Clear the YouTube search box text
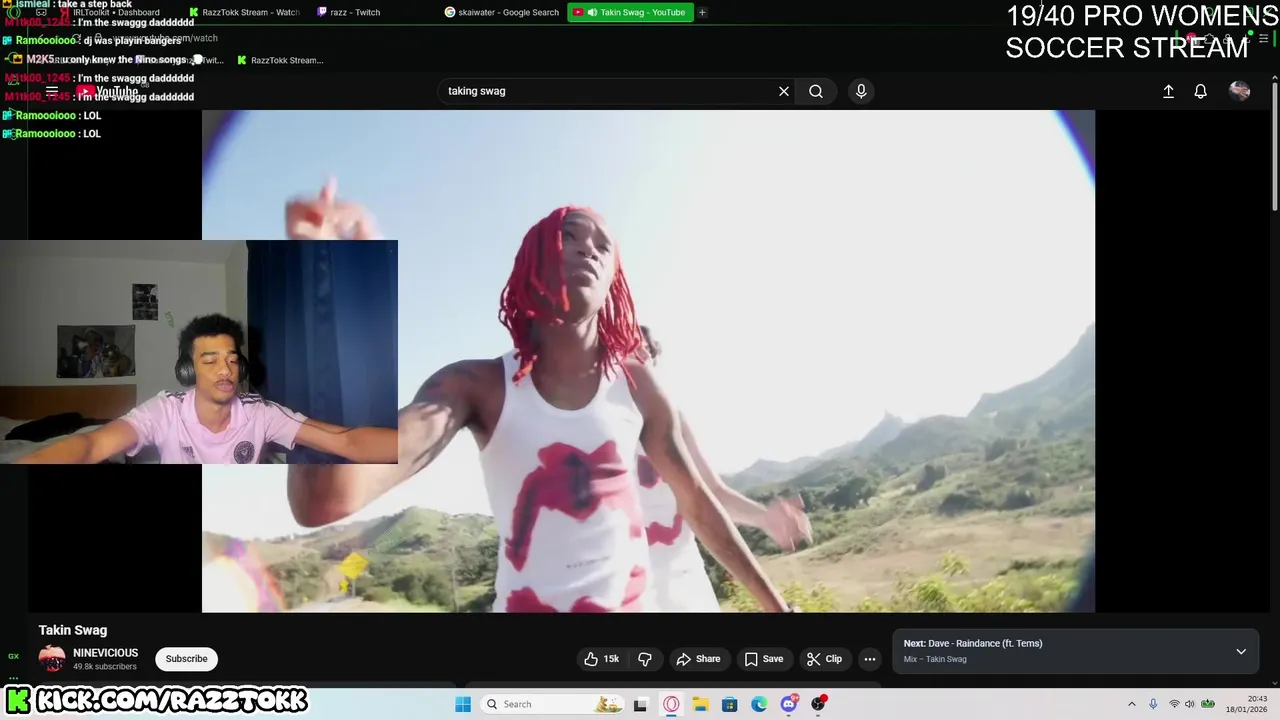This screenshot has width=1280, height=720. [x=784, y=91]
